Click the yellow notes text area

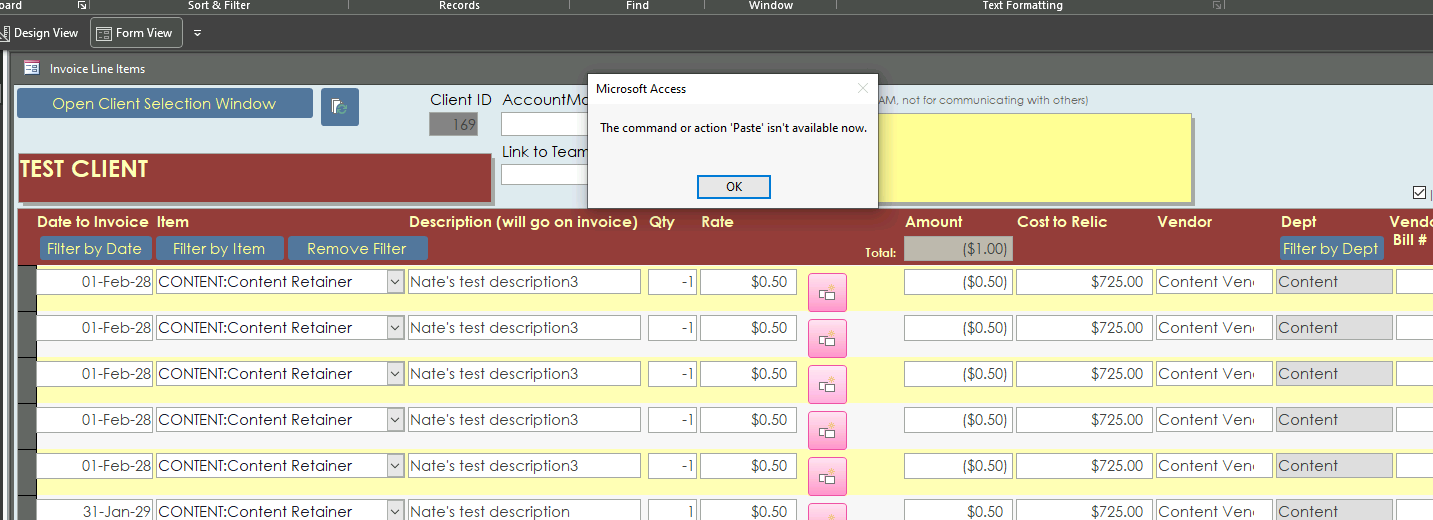point(1035,158)
